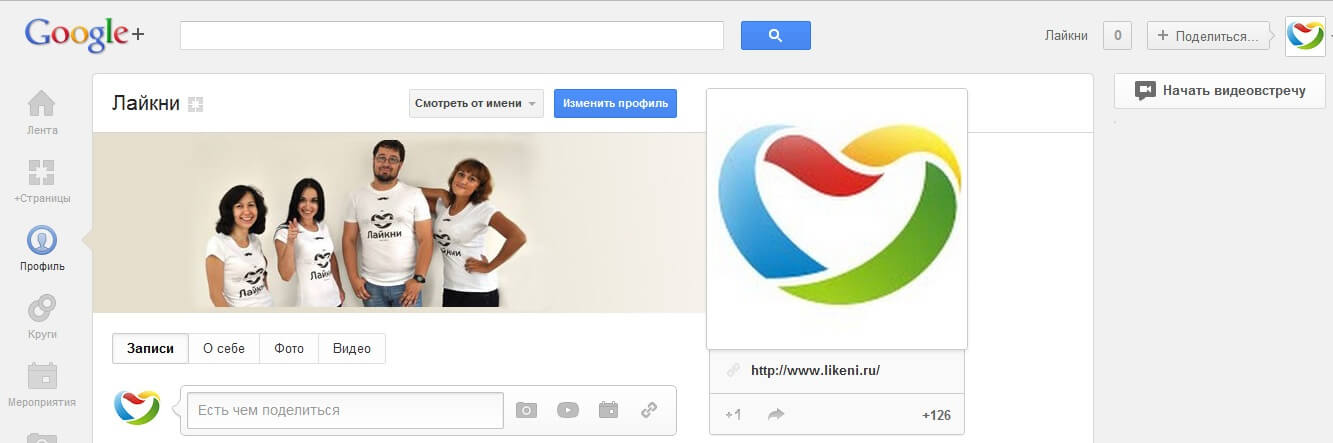Switch to the Фото tab
This screenshot has height=443, width=1333.
(289, 349)
